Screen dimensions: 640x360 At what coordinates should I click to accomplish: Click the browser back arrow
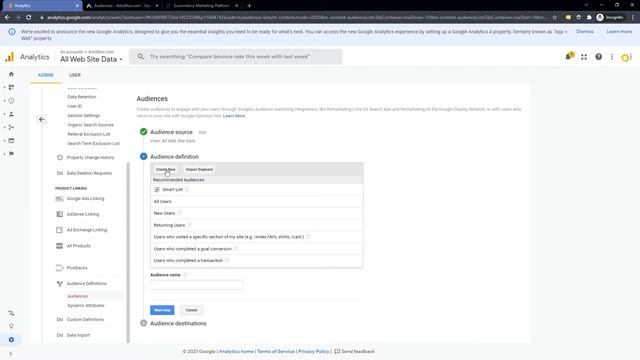click(x=7, y=18)
